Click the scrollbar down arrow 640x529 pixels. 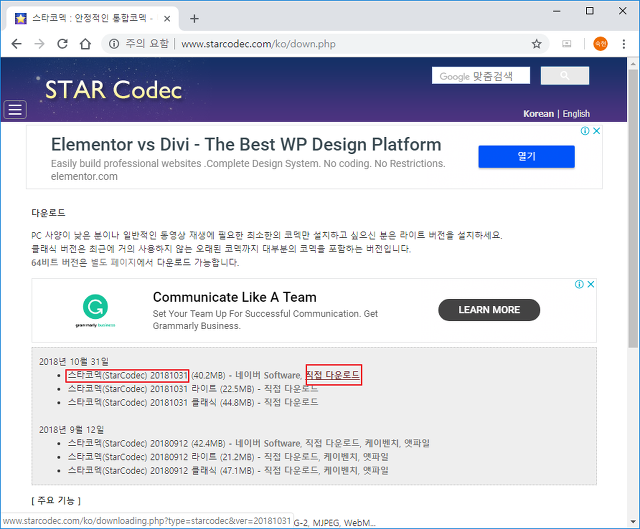point(633,521)
